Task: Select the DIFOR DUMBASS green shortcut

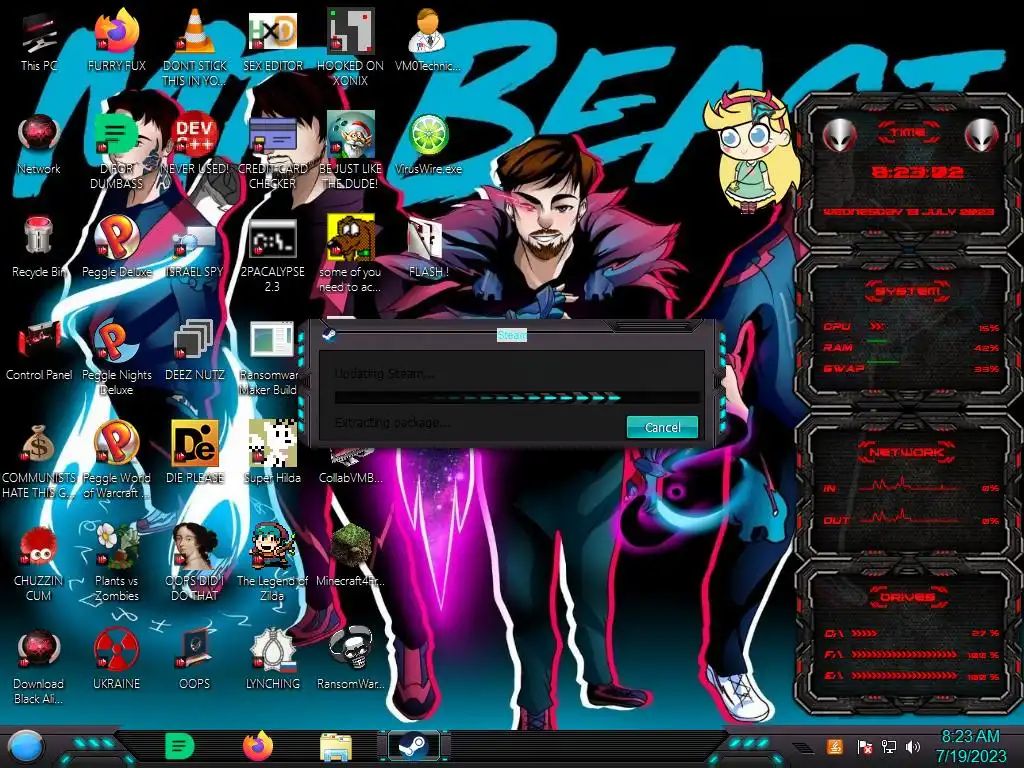Action: point(116,152)
